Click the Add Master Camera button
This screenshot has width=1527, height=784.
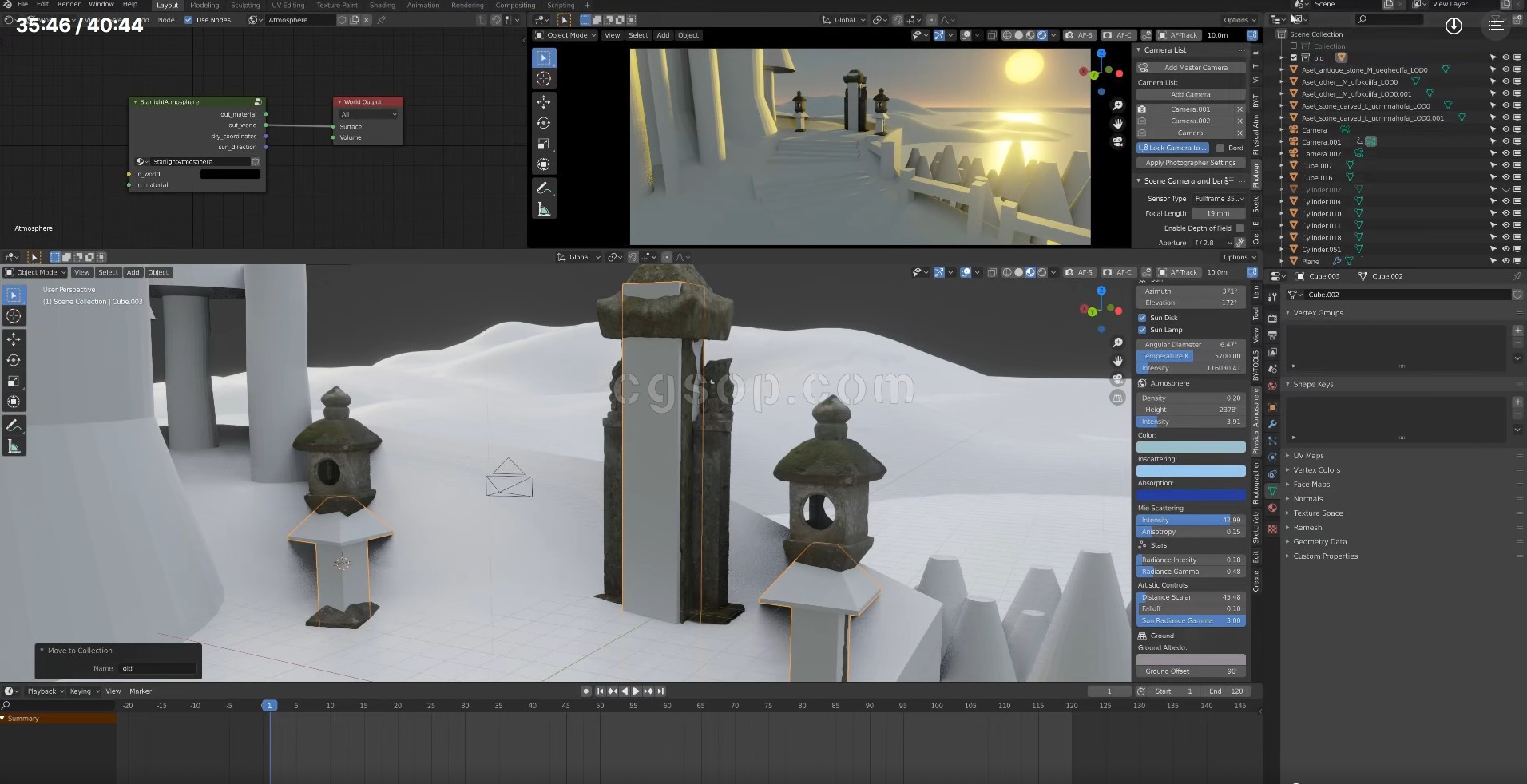tap(1195, 68)
